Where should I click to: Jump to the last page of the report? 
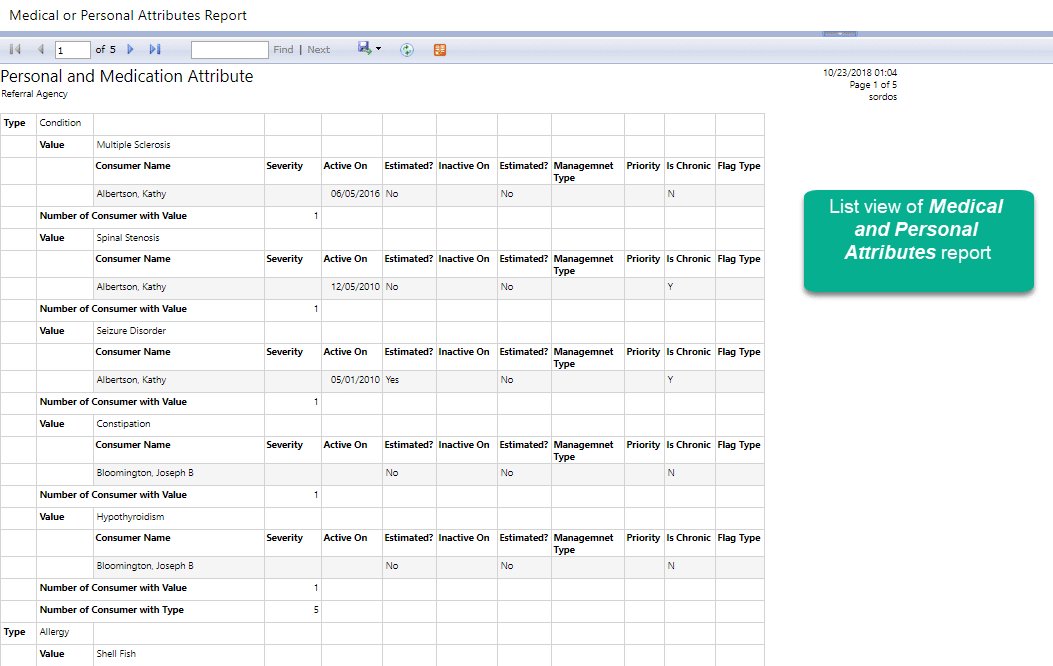tap(152, 48)
